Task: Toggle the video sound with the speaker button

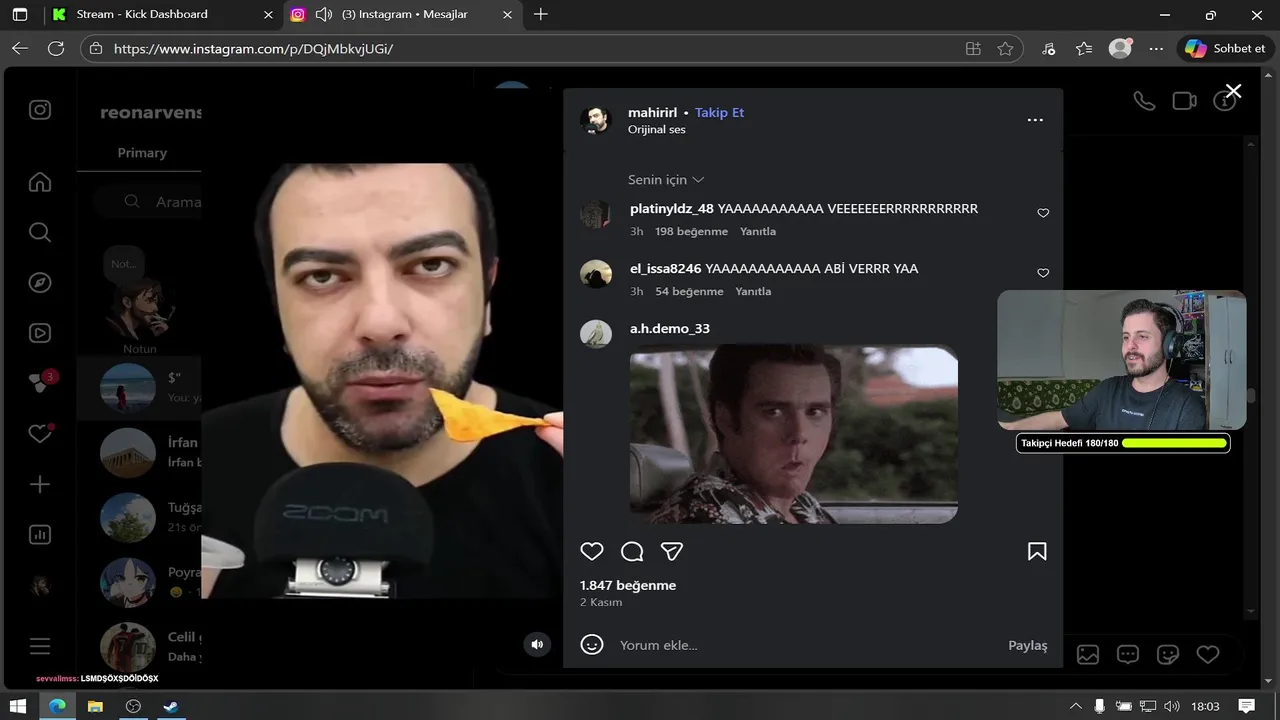Action: [537, 644]
